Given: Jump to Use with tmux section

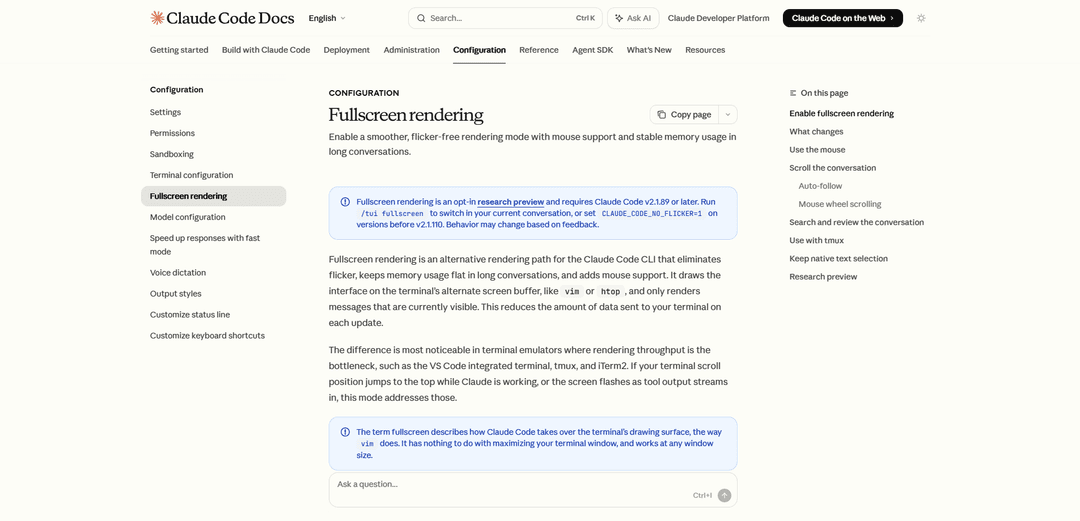Looking at the screenshot, I should coord(816,240).
